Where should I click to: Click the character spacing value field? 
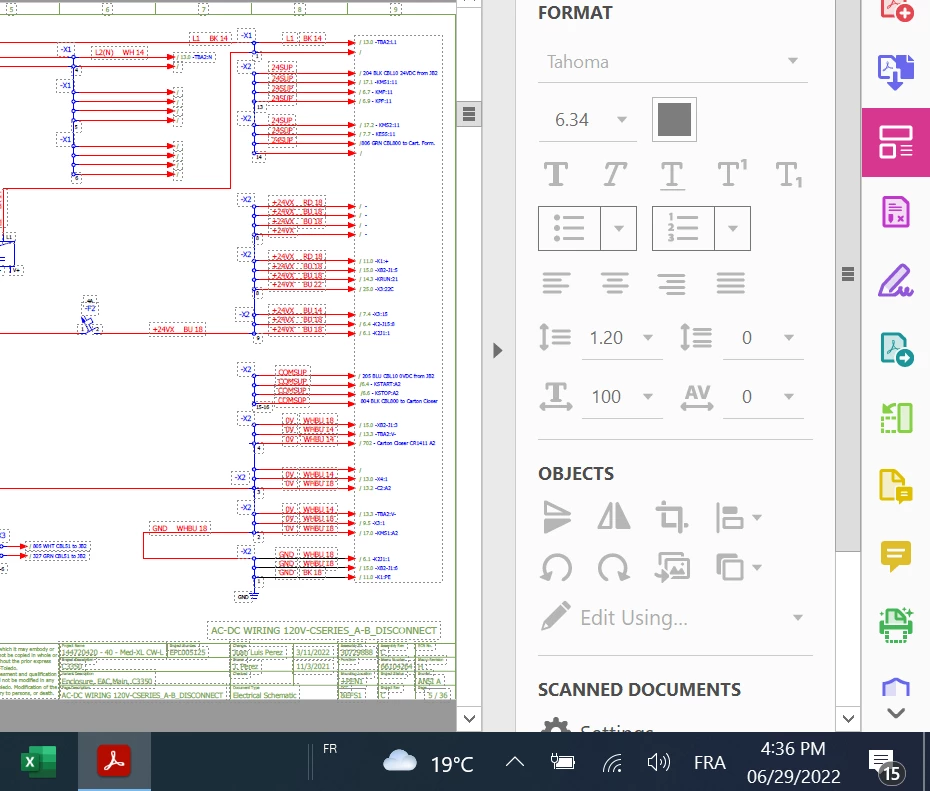point(747,397)
